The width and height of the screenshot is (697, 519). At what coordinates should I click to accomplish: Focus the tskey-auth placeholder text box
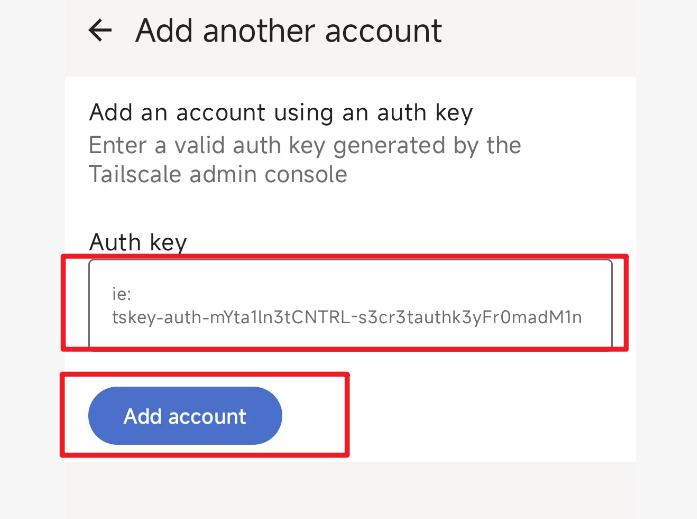coord(349,304)
